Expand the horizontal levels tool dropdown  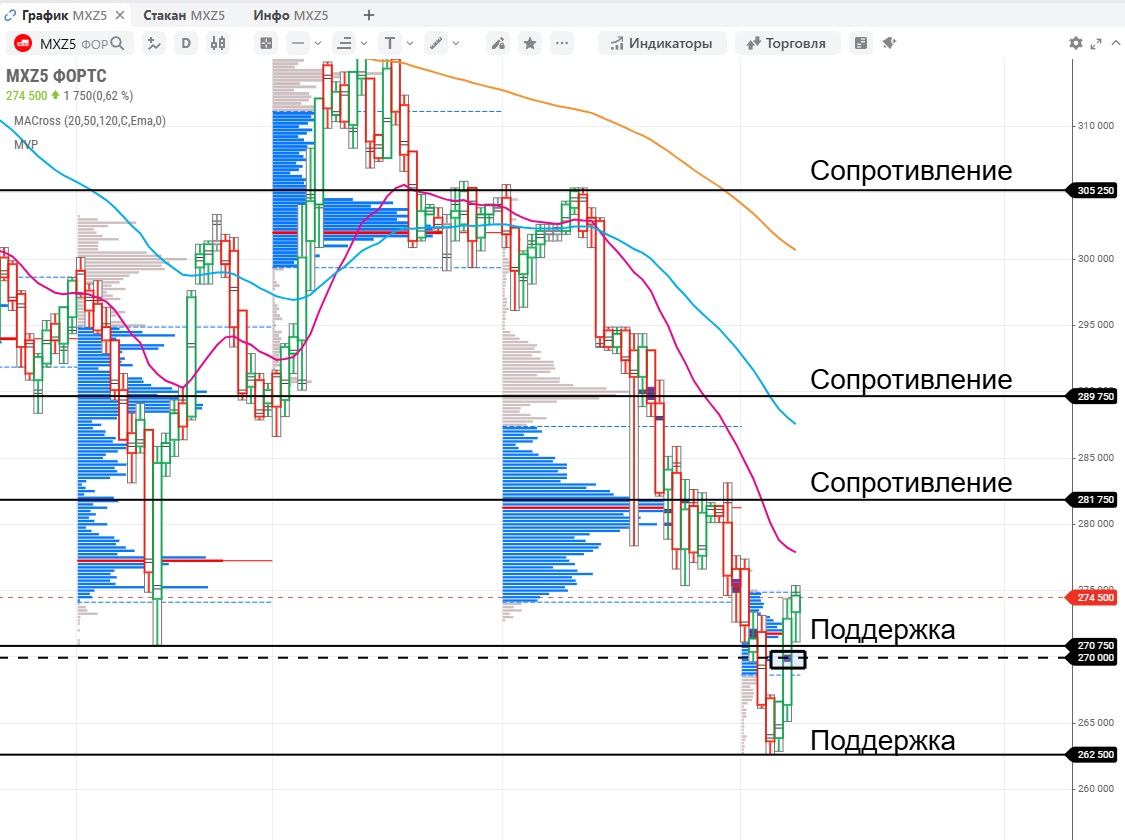coord(364,43)
